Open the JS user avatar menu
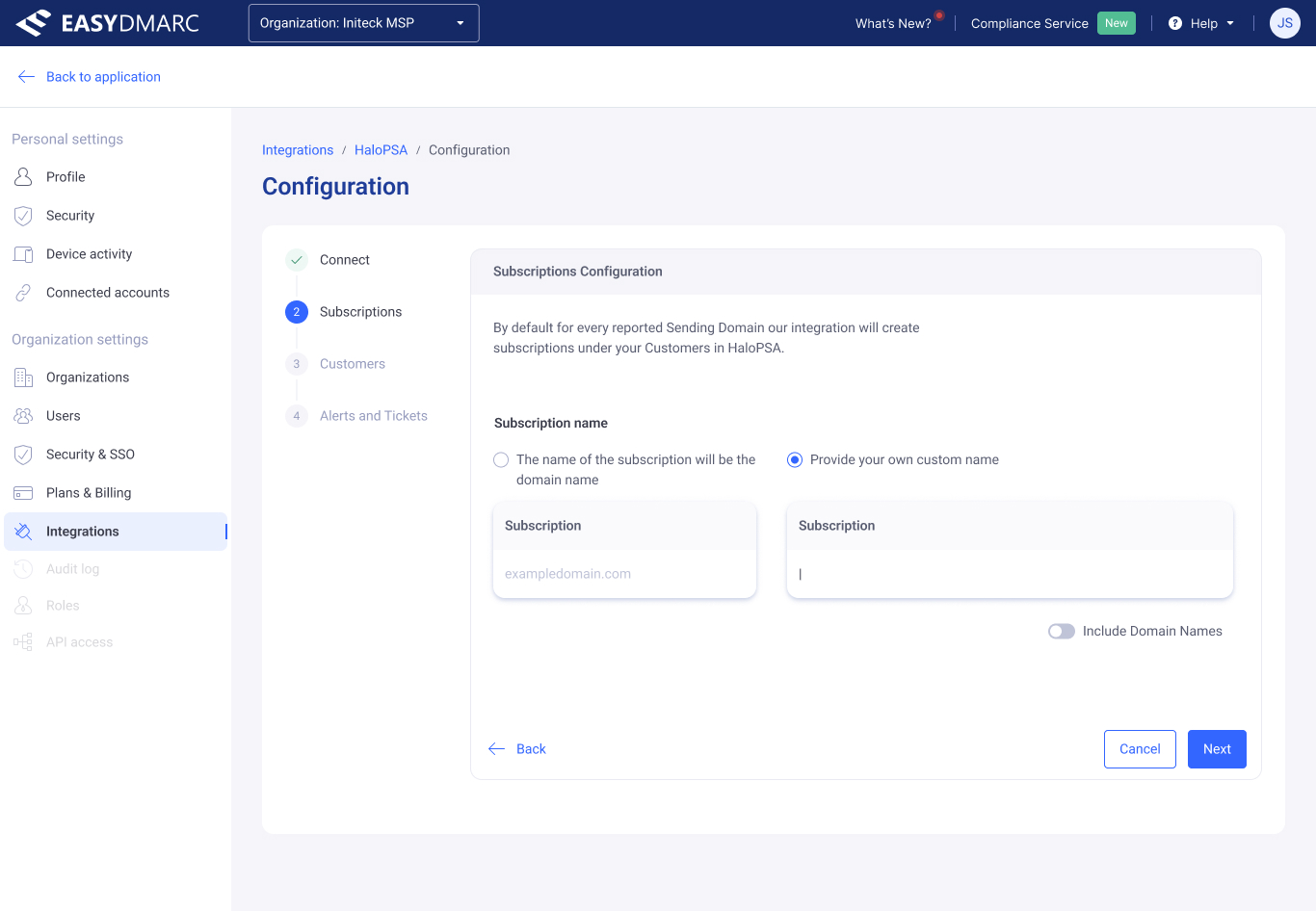 [x=1285, y=23]
